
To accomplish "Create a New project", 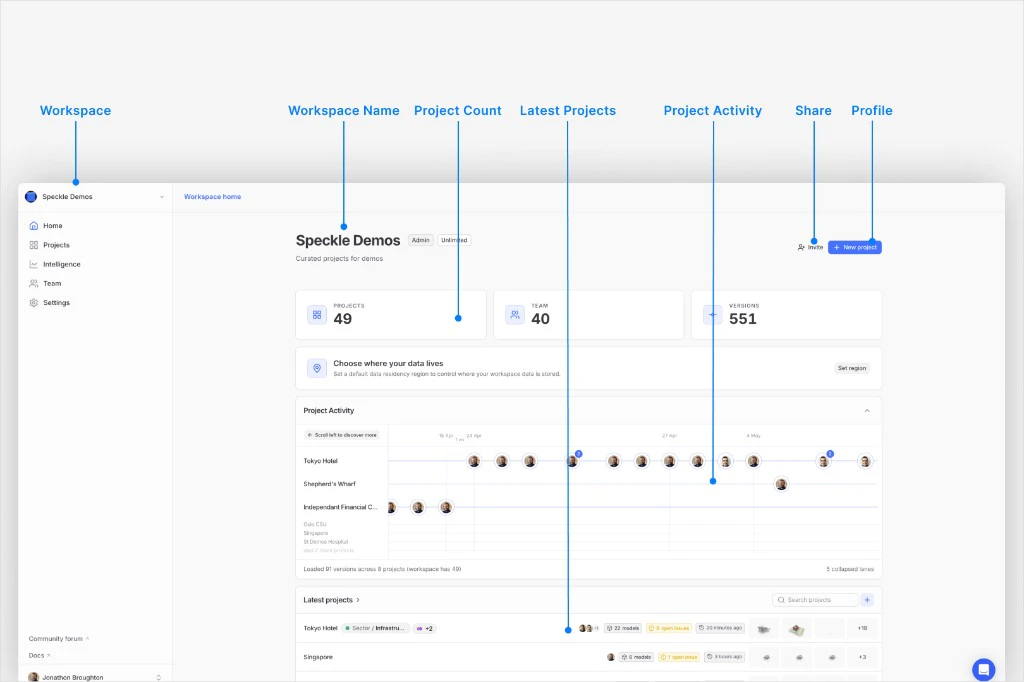I will (x=855, y=247).
